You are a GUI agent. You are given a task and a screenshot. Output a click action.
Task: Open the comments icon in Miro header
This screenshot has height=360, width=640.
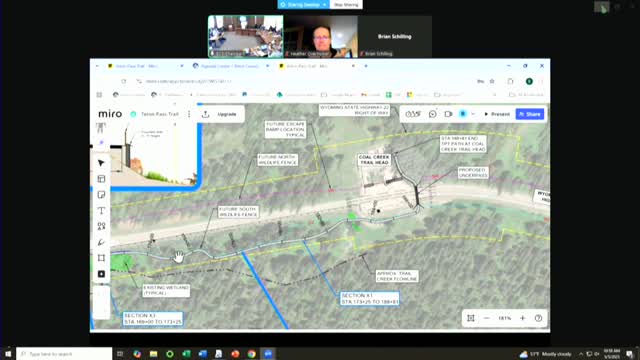coord(432,114)
